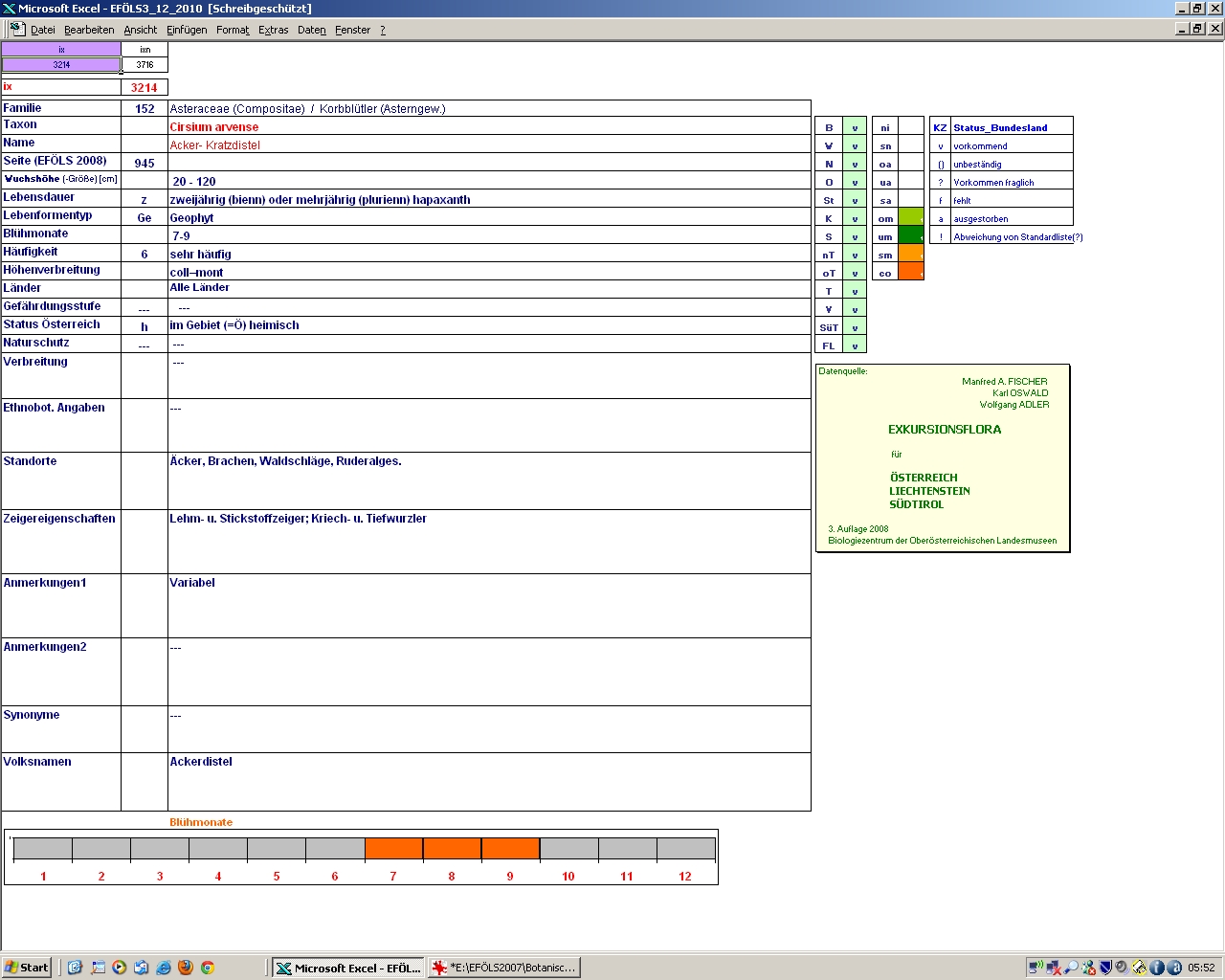Image resolution: width=1225 pixels, height=980 pixels.
Task: Open the Daten menu
Action: point(312,30)
